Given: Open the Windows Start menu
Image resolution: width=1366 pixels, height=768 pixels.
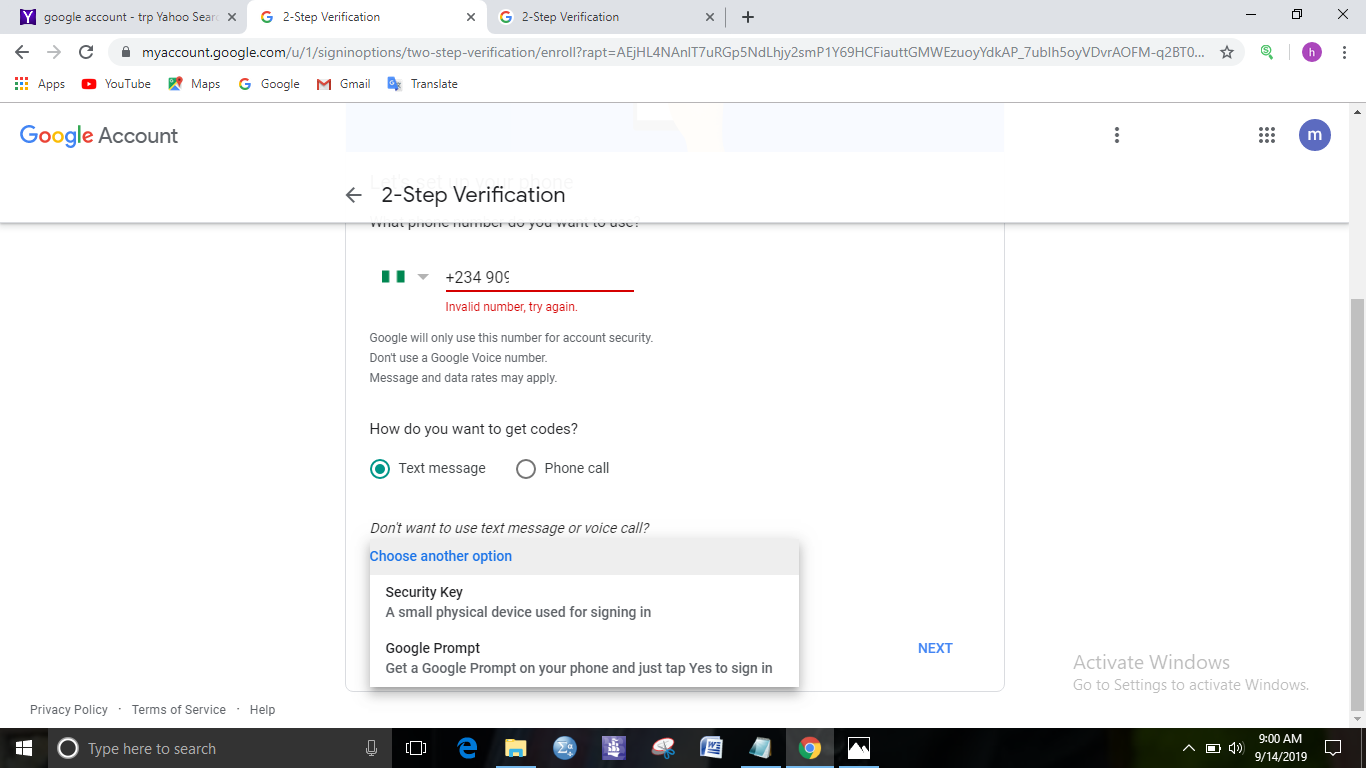Looking at the screenshot, I should click(x=24, y=748).
